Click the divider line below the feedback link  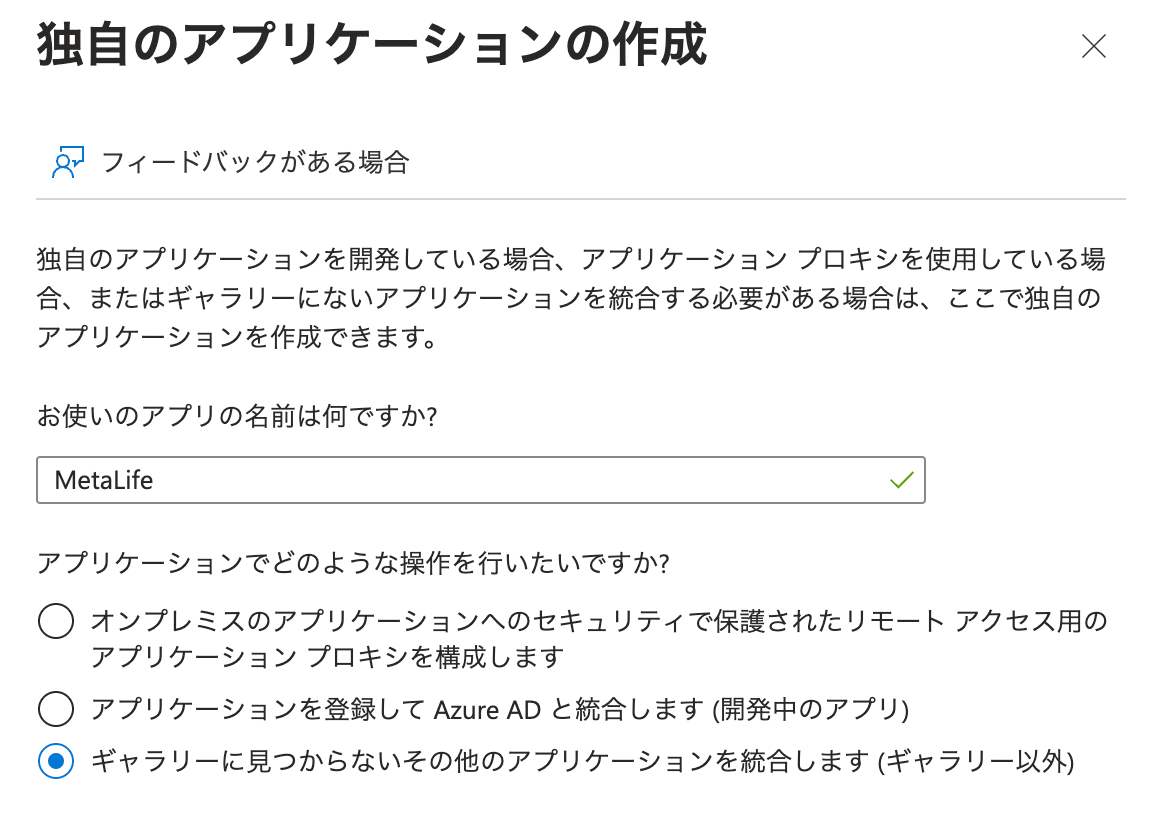(x=580, y=199)
